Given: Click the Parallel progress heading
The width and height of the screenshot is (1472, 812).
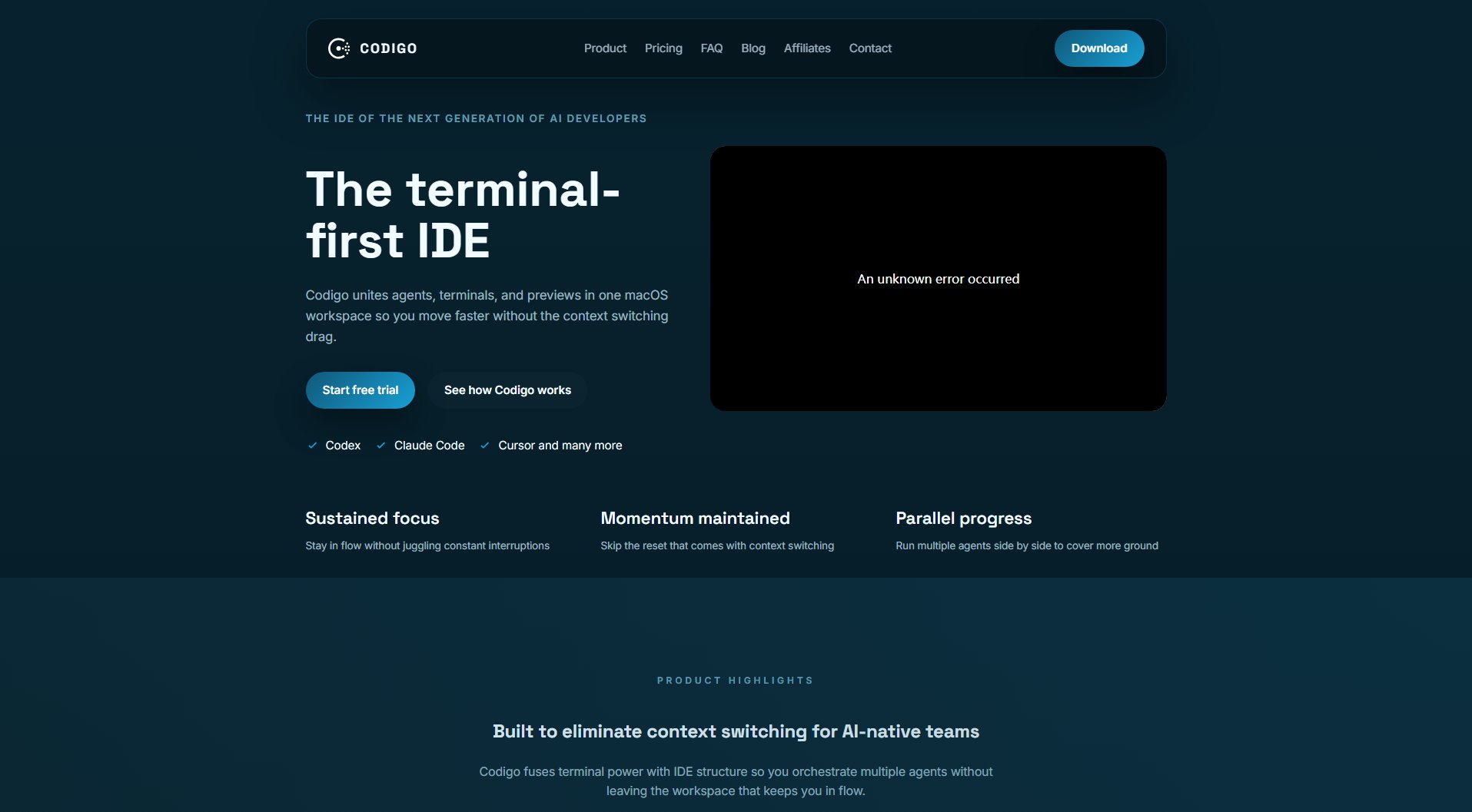Looking at the screenshot, I should click(963, 519).
